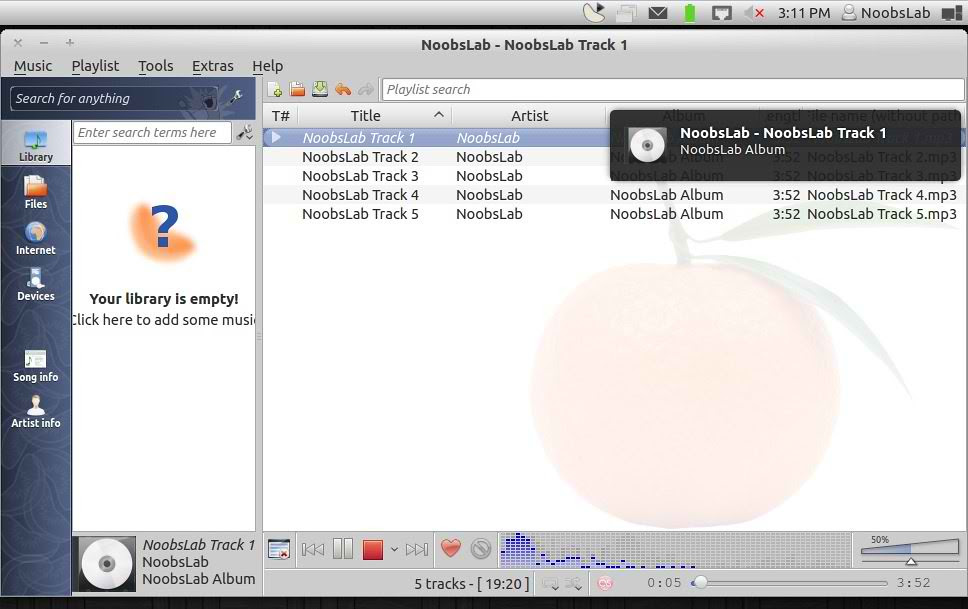The image size is (968, 609).
Task: Open the Extras menu
Action: click(x=212, y=65)
